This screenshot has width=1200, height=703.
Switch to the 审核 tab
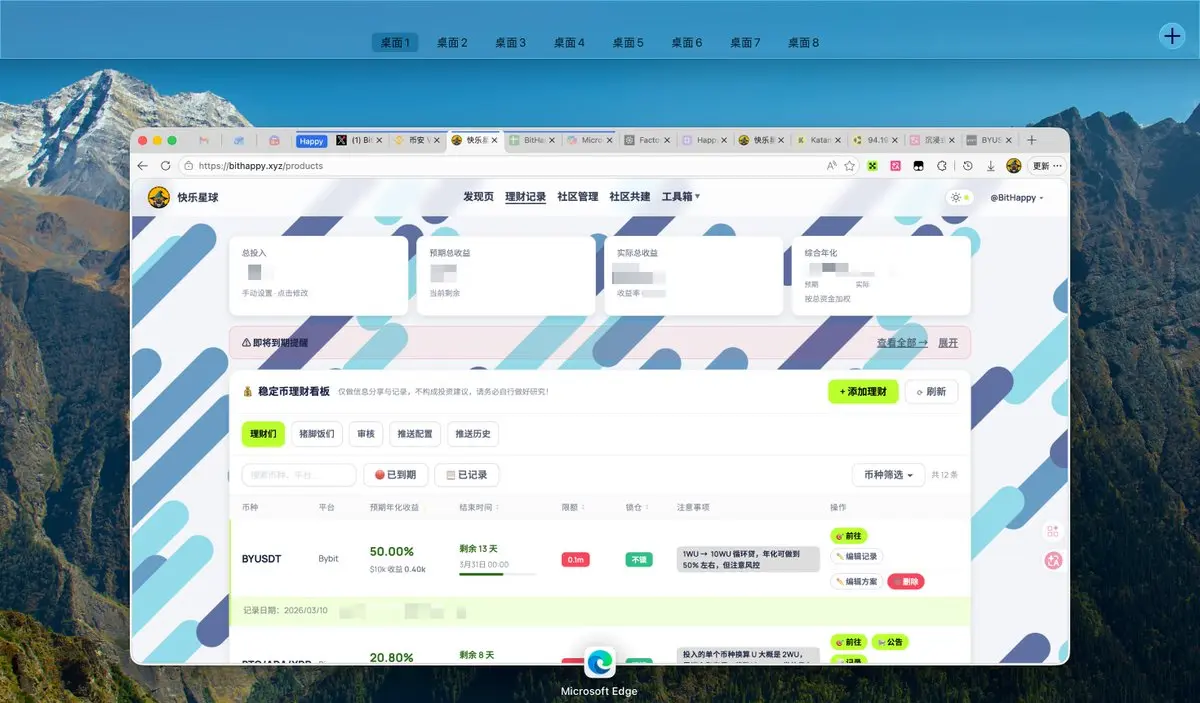coord(366,434)
